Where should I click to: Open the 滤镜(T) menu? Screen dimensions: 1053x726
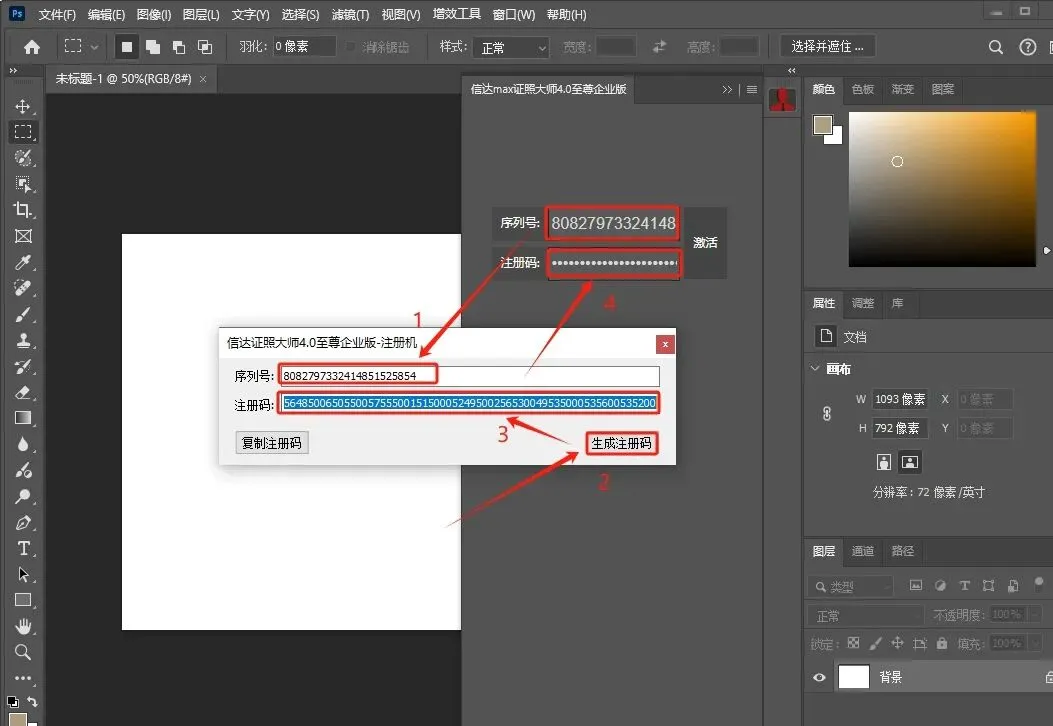(351, 14)
